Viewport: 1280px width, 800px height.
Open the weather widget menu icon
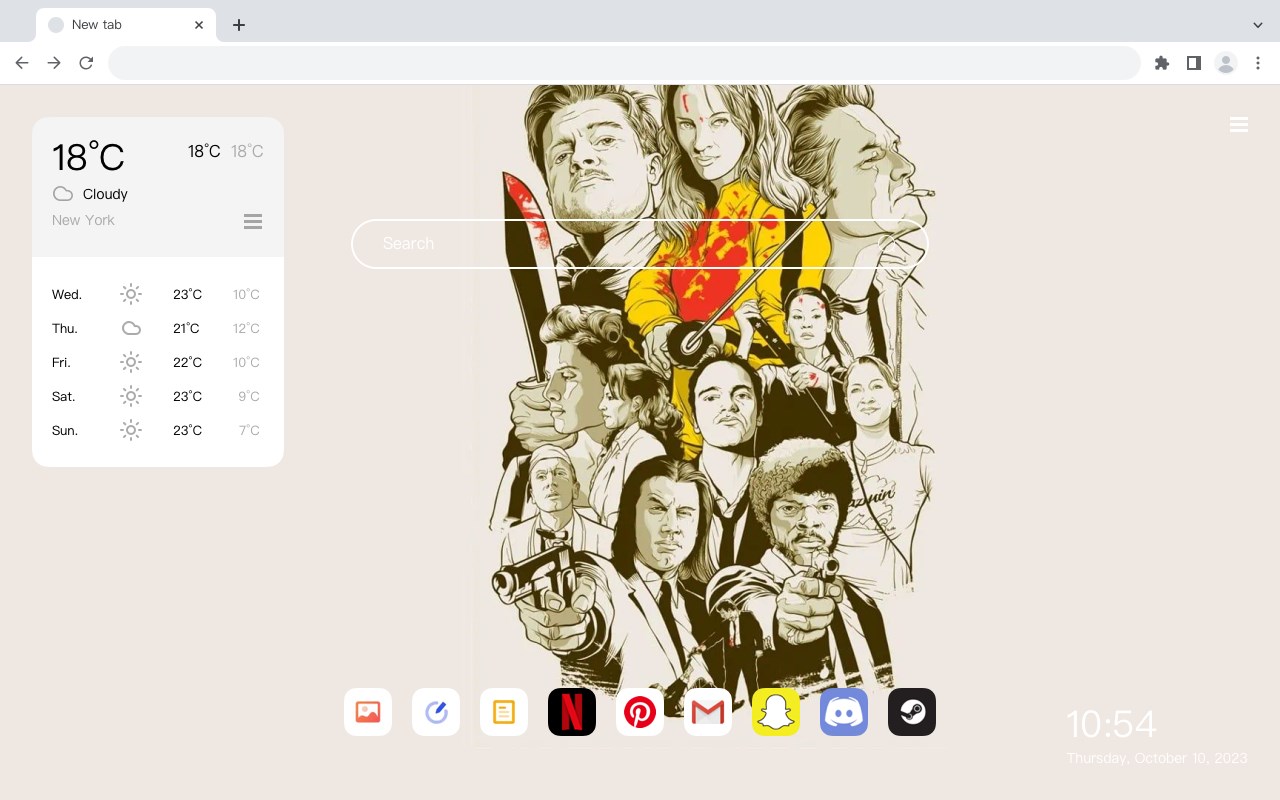pyautogui.click(x=253, y=221)
